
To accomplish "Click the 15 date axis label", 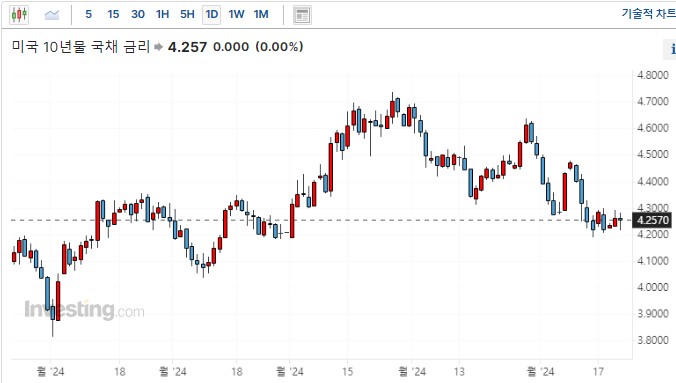I will point(347,371).
